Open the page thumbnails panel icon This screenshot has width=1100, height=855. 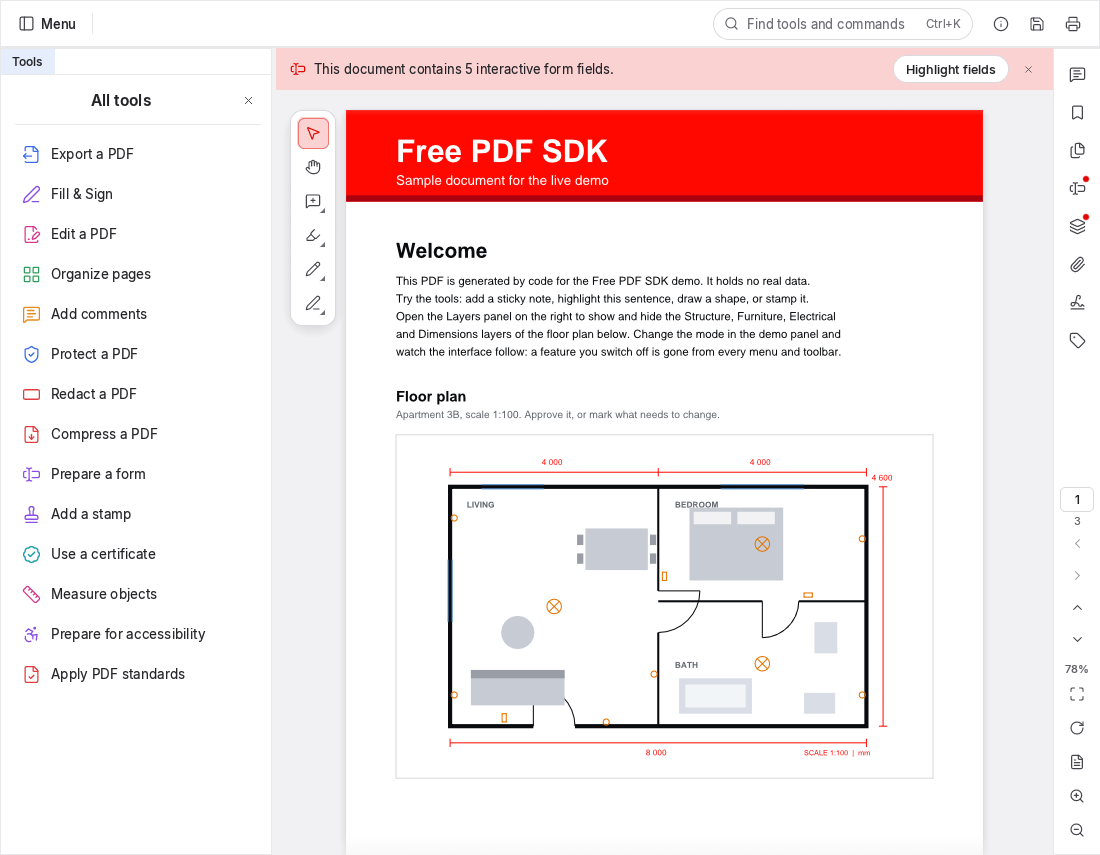pos(1078,150)
